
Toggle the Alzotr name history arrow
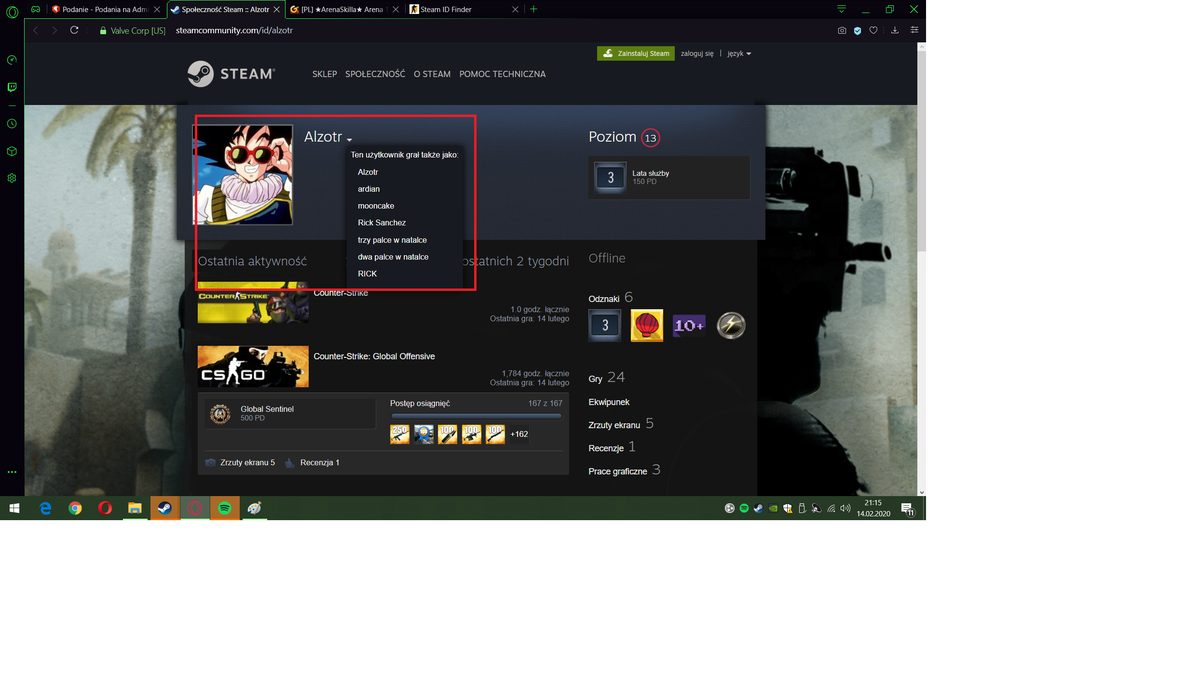pyautogui.click(x=349, y=140)
